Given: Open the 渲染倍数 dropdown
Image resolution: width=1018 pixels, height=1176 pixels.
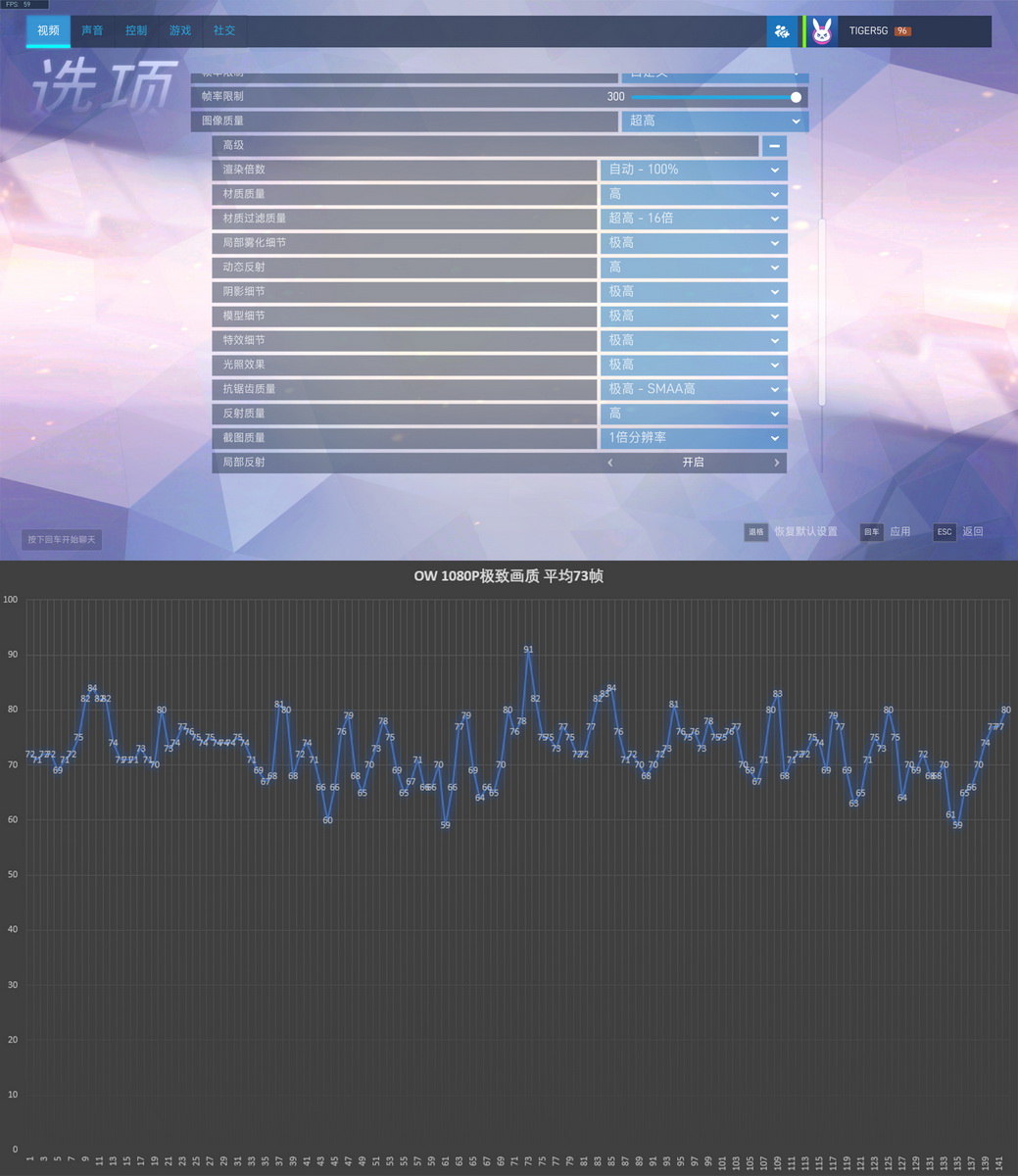Looking at the screenshot, I should [694, 170].
